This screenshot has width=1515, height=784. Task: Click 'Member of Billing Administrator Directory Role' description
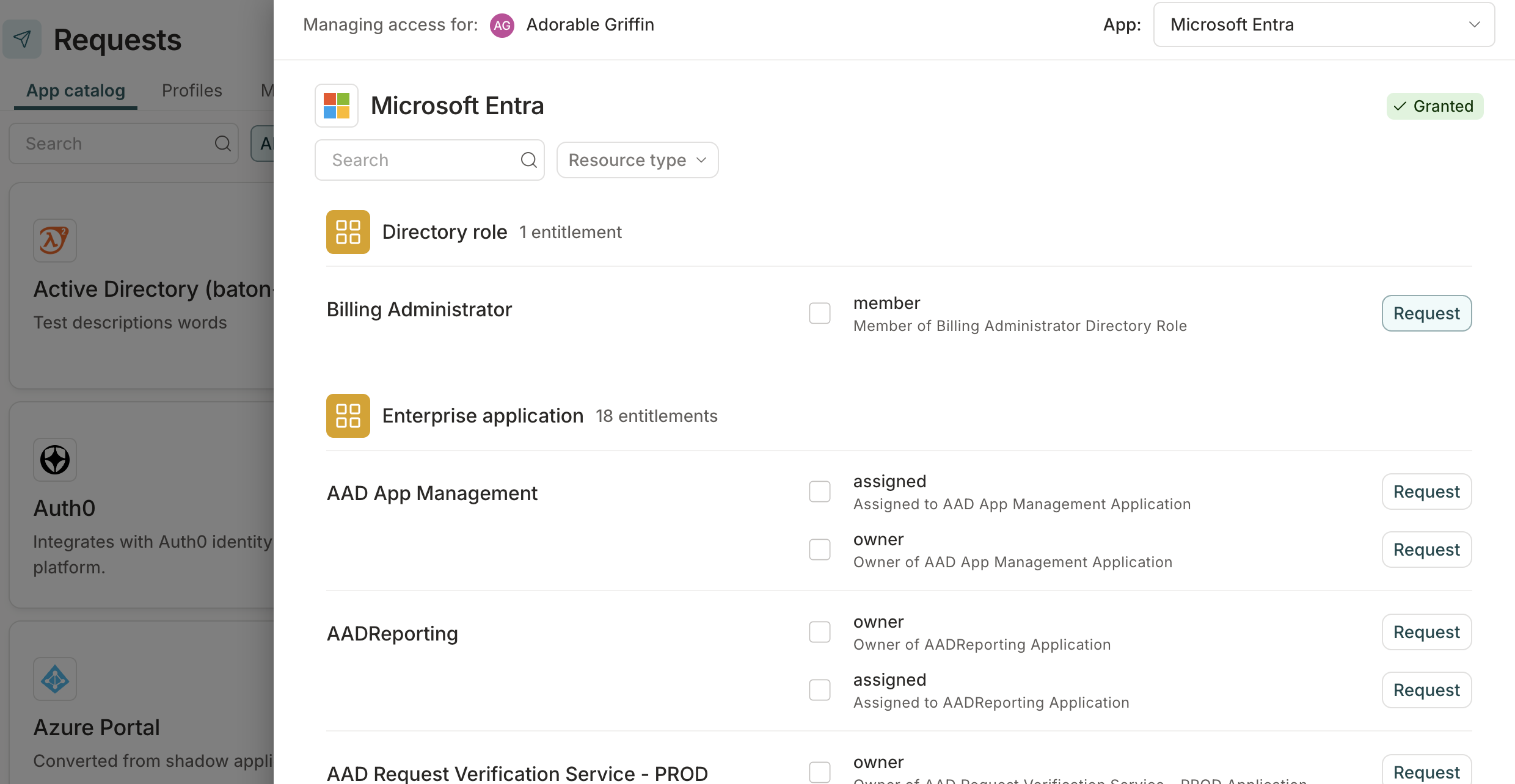pyautogui.click(x=1020, y=326)
